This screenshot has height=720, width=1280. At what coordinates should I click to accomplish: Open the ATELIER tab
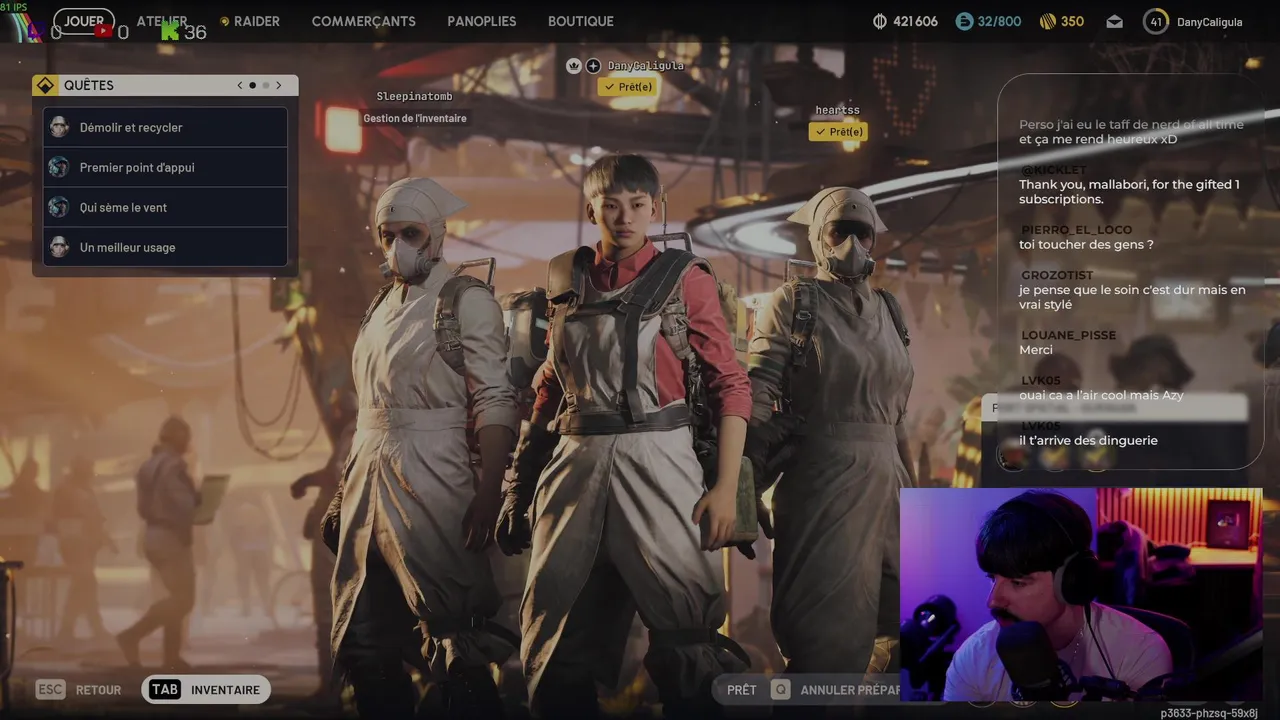[162, 21]
